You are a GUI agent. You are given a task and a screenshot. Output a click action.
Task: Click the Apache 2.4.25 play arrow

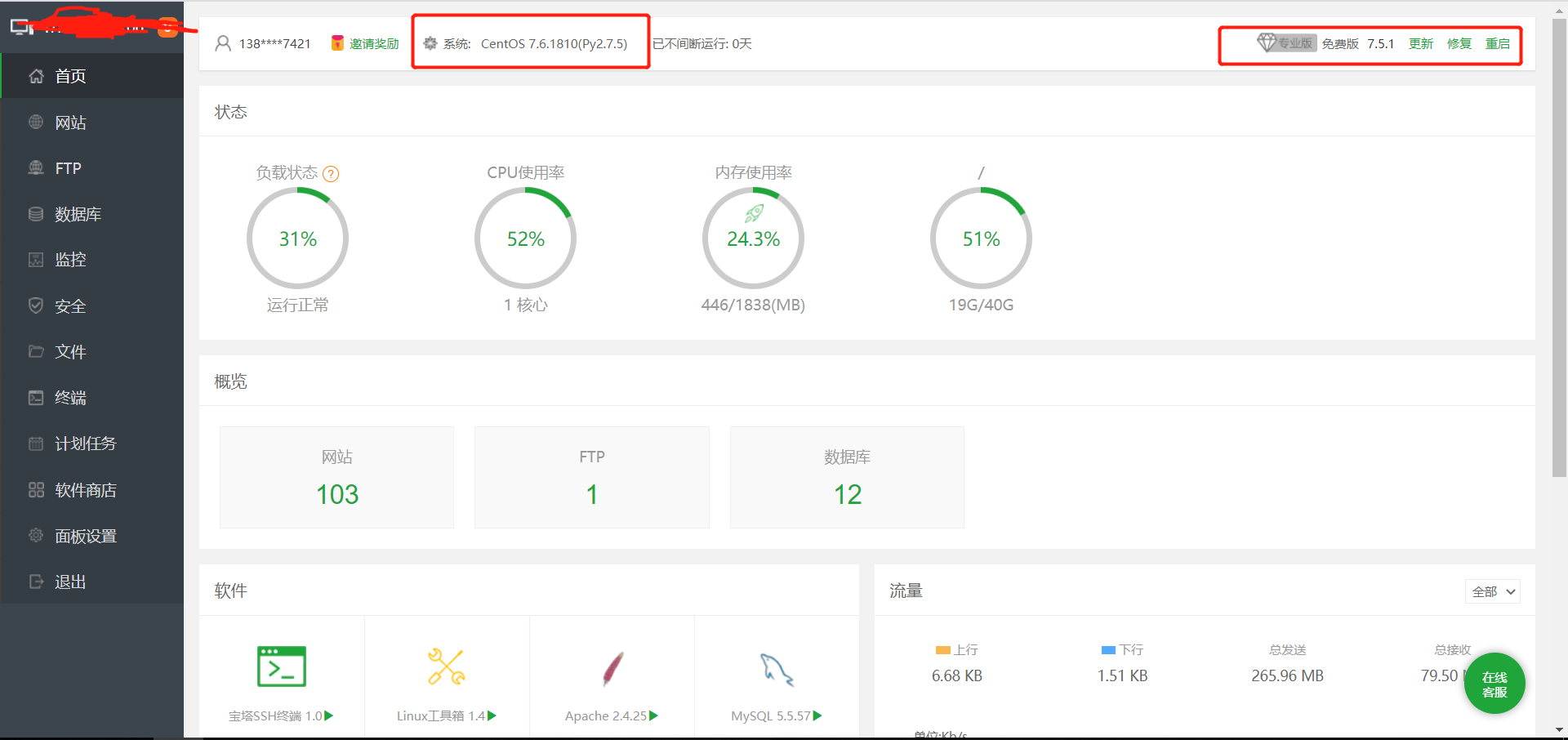click(x=653, y=715)
